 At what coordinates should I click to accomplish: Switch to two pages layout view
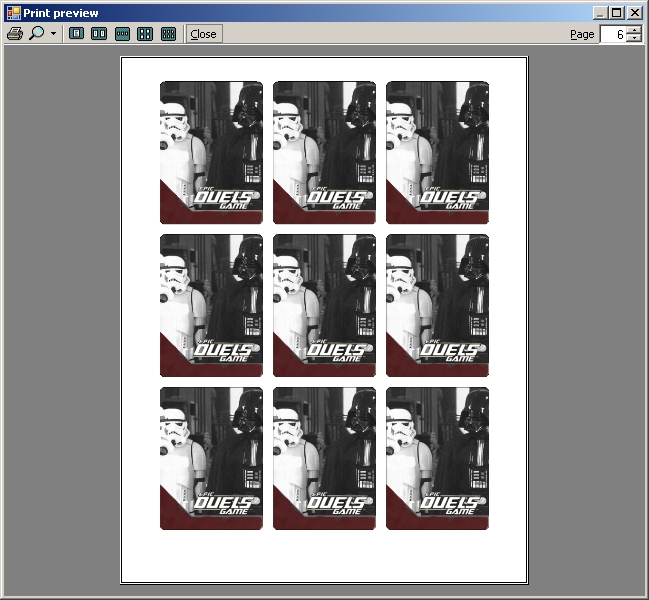click(99, 34)
